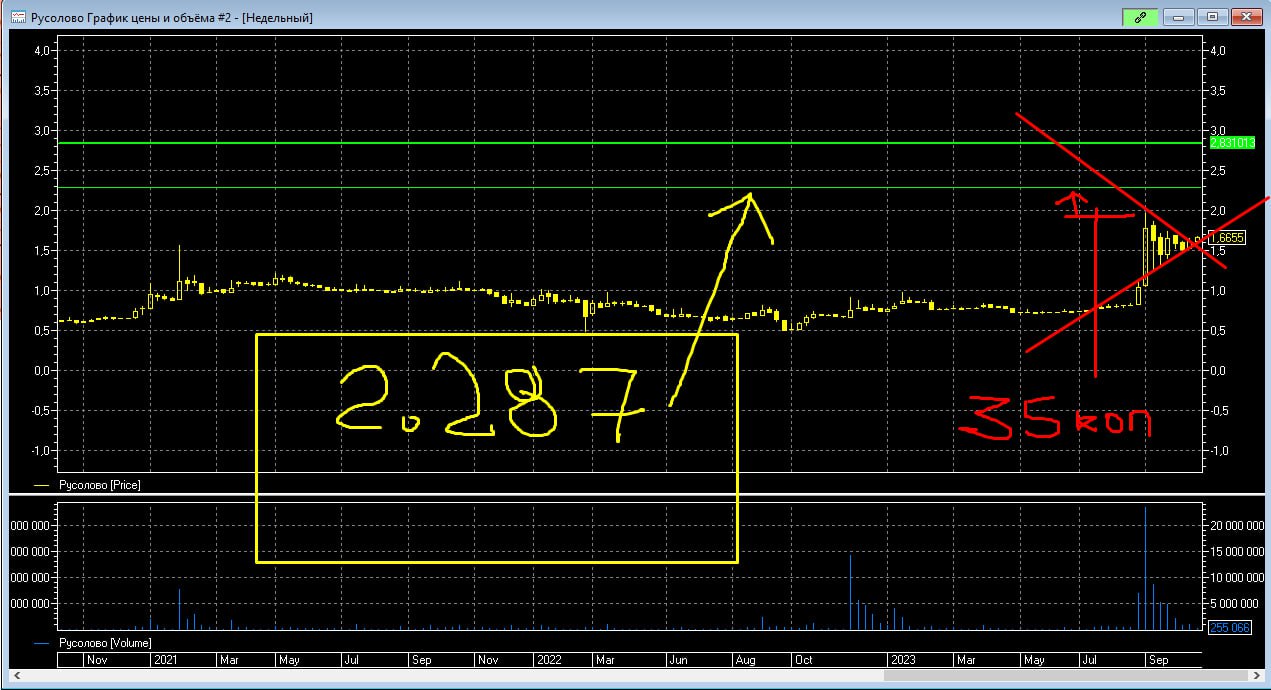Image resolution: width=1271 pixels, height=690 pixels.
Task: Maximize the Русолово chart window
Action: (1212, 17)
